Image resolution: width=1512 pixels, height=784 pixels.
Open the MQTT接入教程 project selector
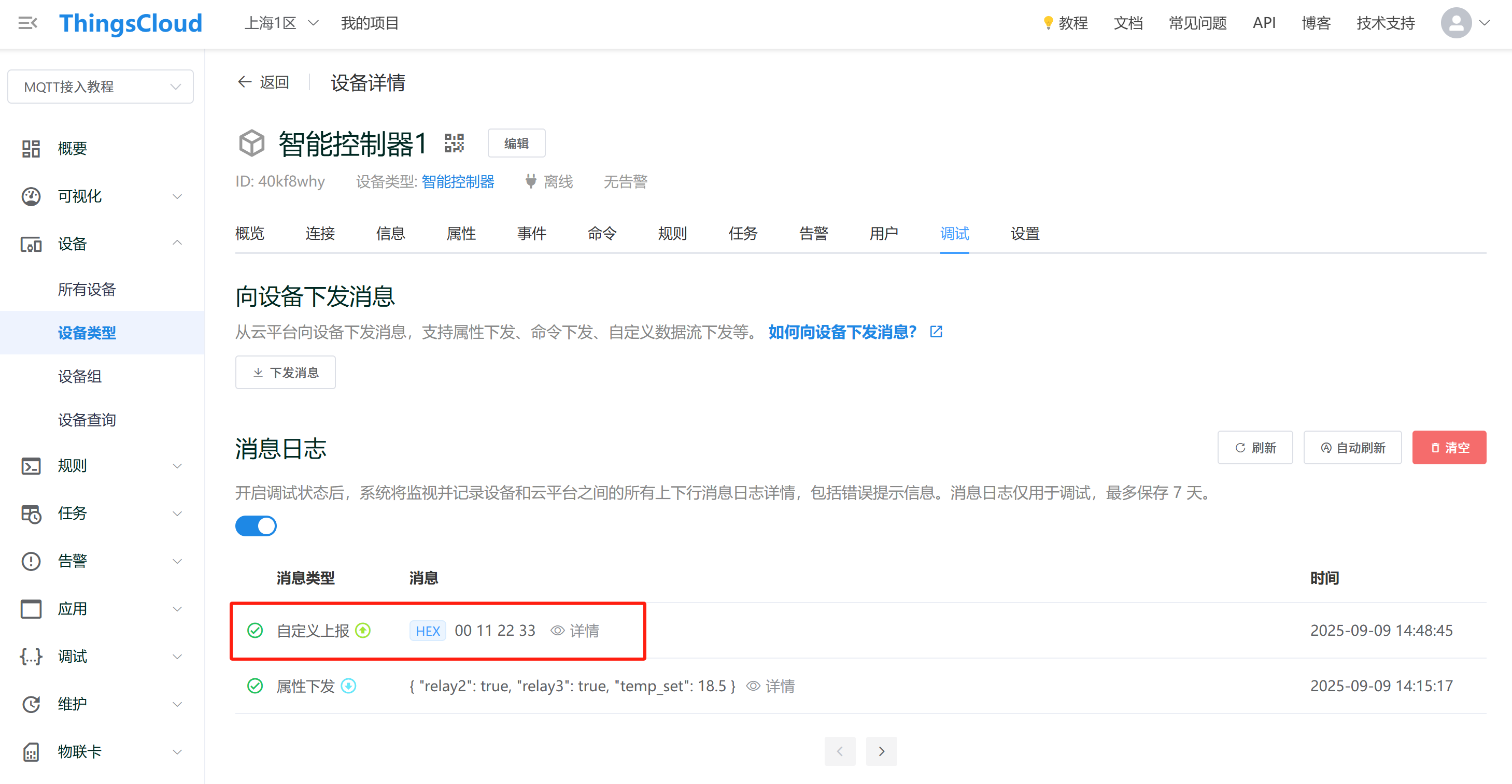click(101, 87)
